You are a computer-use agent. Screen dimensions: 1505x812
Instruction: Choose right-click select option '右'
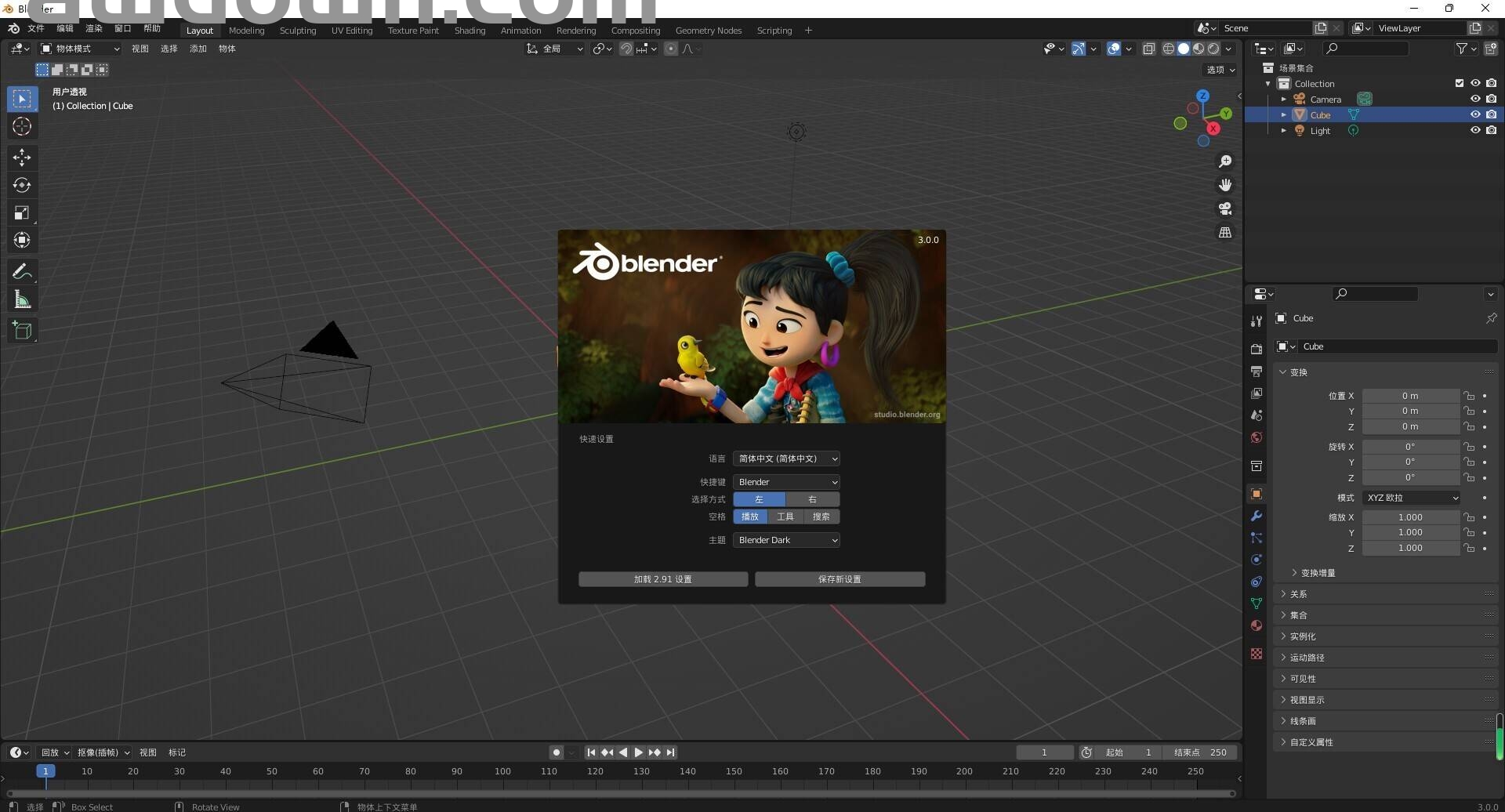tap(812, 499)
